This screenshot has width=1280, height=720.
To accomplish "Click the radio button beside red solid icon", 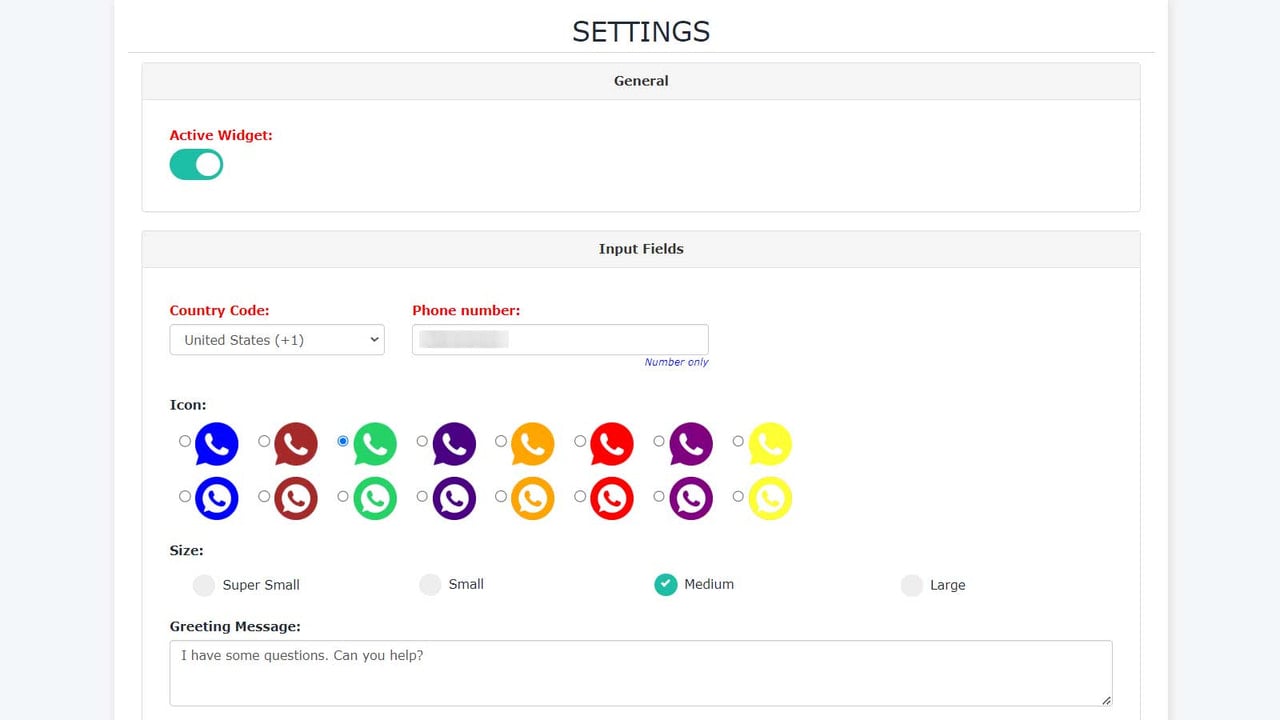I will 580,441.
